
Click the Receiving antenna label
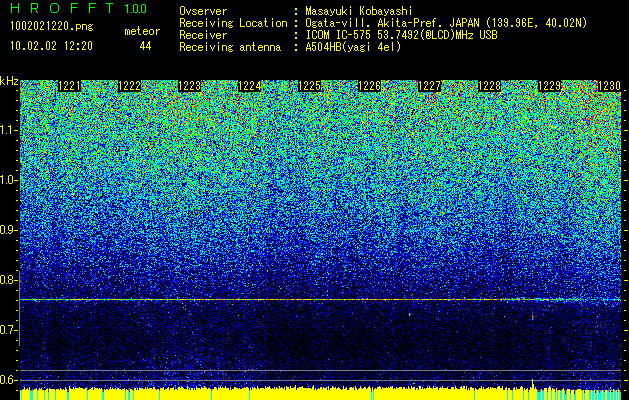[x=230, y=47]
